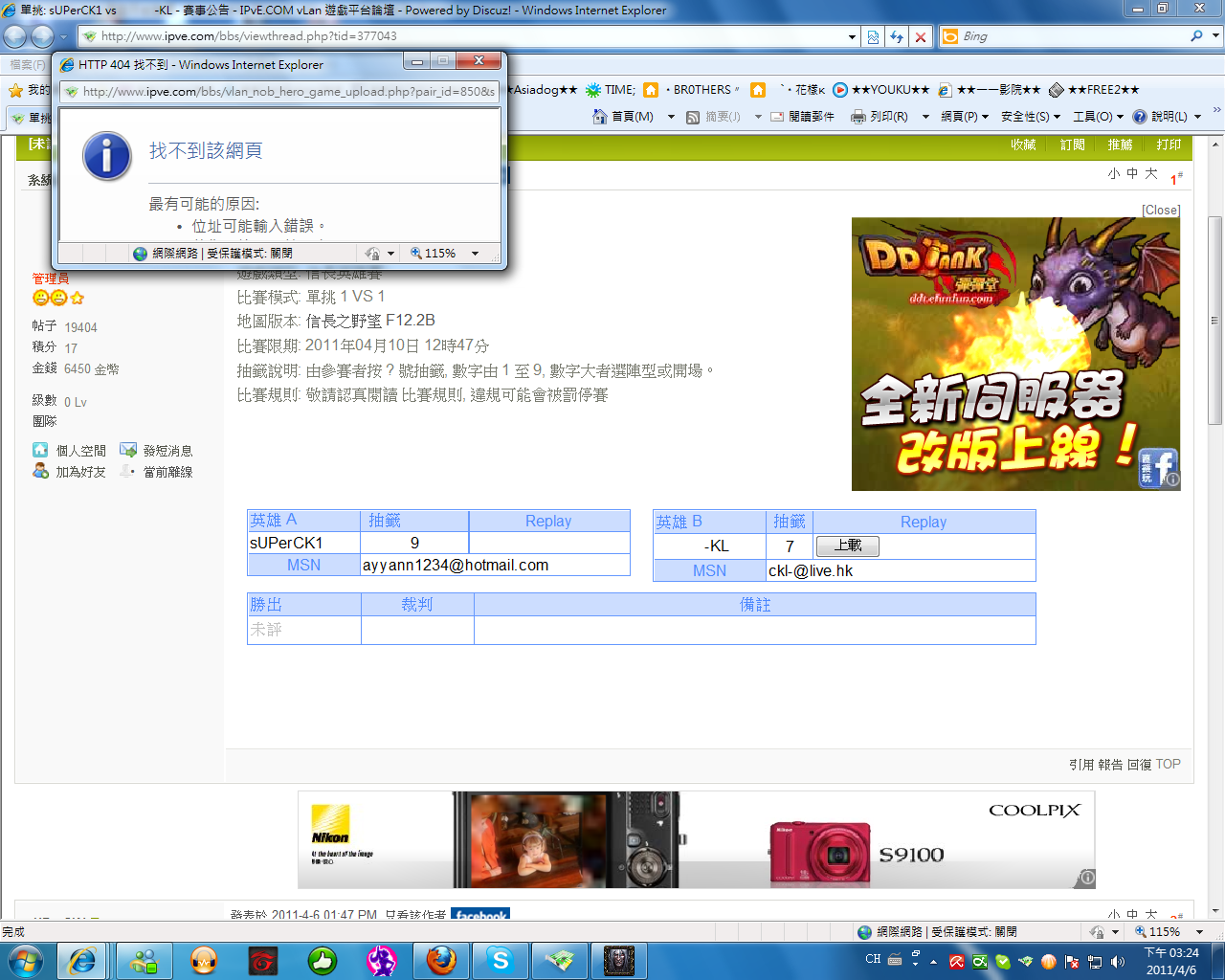The height and width of the screenshot is (980, 1225).
Task: Click the 上載 upload button for 英雄 B
Action: (847, 546)
